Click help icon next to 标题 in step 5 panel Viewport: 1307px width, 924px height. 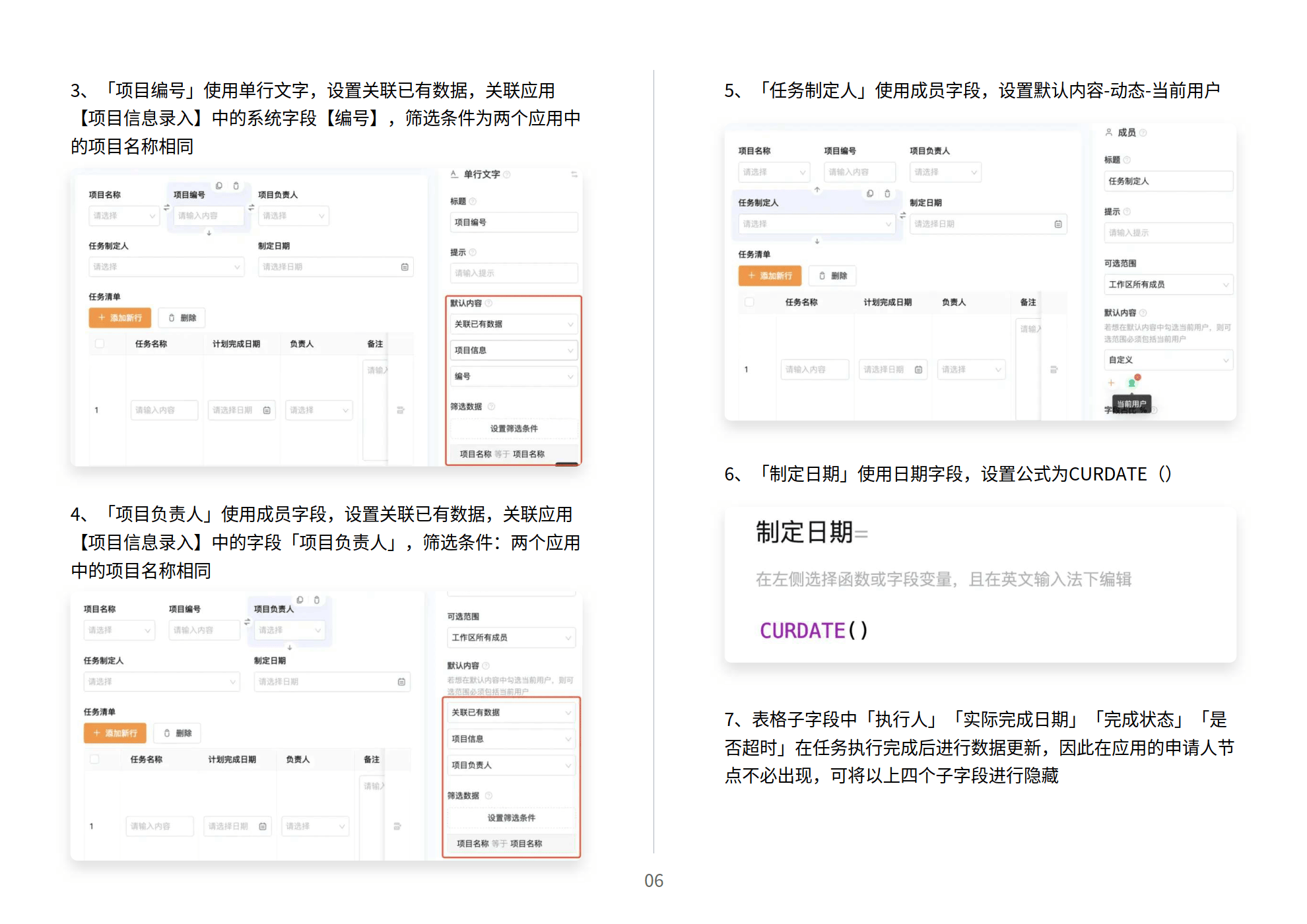1127,160
